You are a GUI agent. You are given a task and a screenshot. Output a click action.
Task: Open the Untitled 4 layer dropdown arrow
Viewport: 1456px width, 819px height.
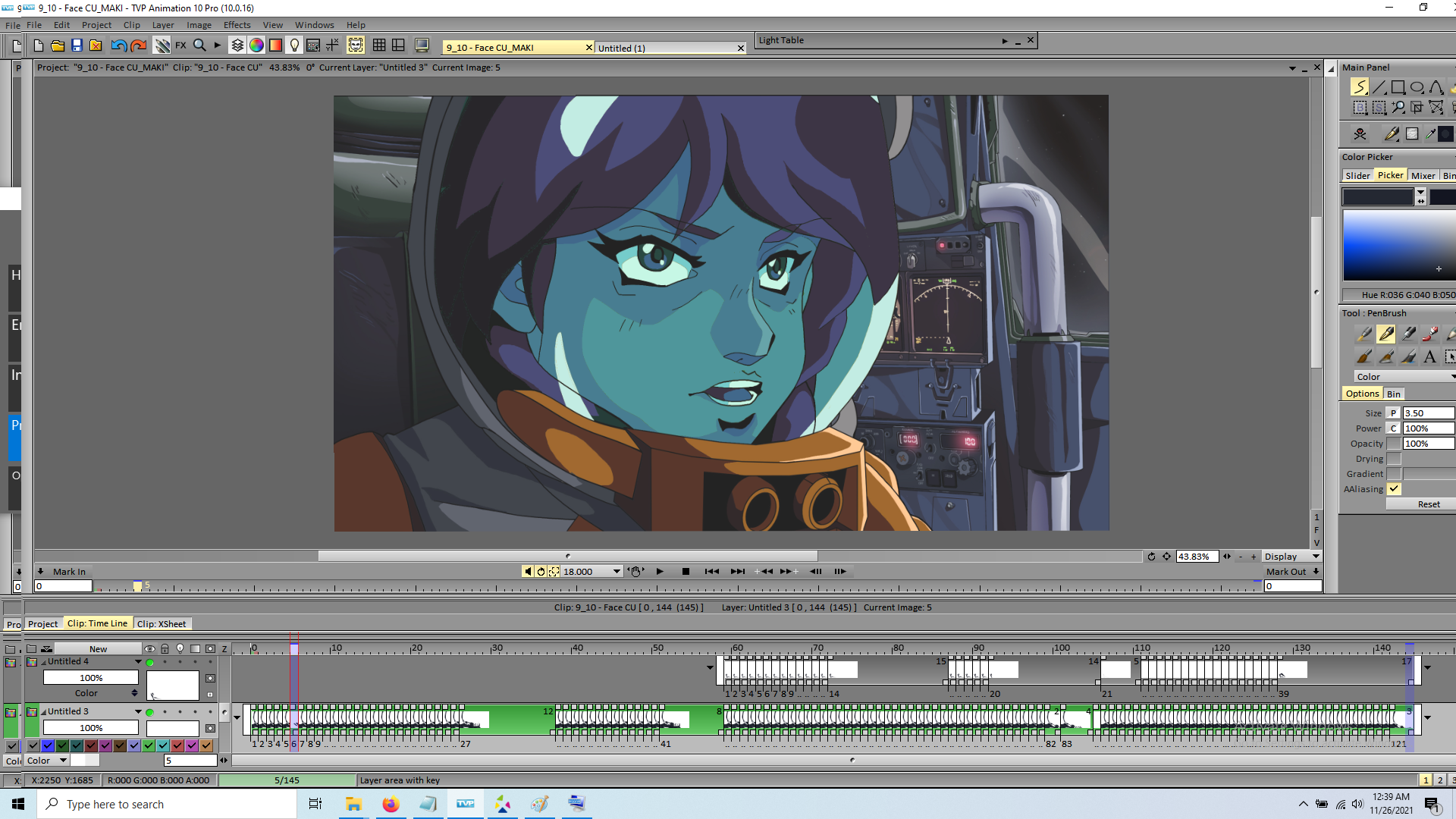click(138, 662)
